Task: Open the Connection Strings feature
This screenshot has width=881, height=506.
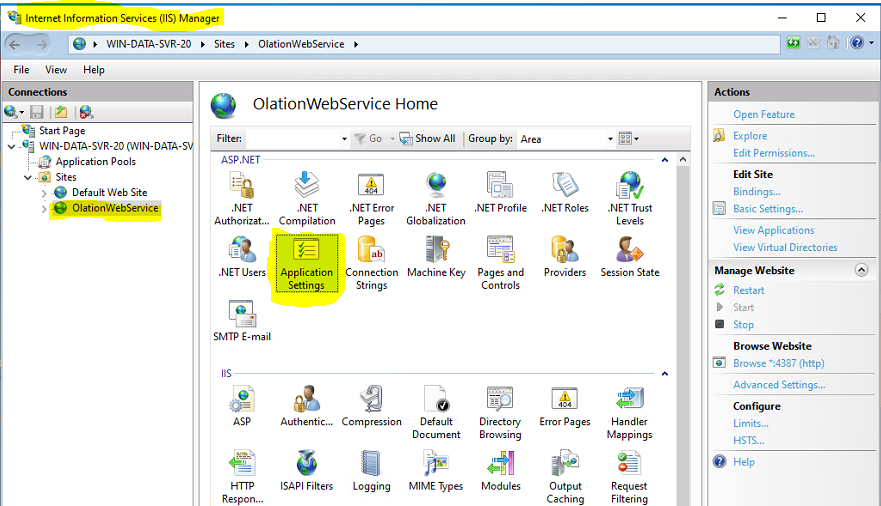Action: coord(371,263)
